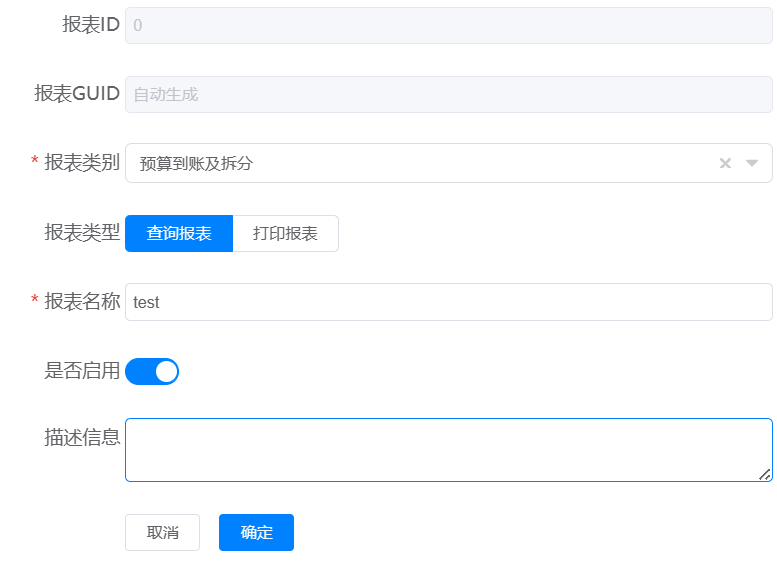The height and width of the screenshot is (578, 777).
Task: Select the 查询报表 report type option
Action: click(x=179, y=233)
